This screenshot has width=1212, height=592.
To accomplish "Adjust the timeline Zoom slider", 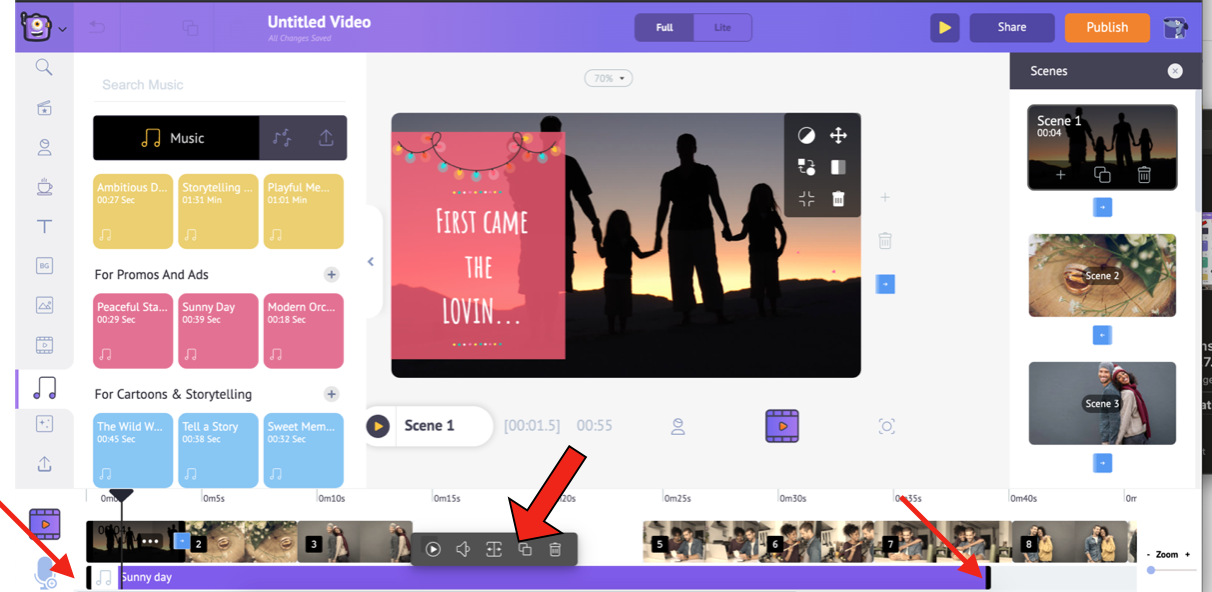I will [1152, 570].
